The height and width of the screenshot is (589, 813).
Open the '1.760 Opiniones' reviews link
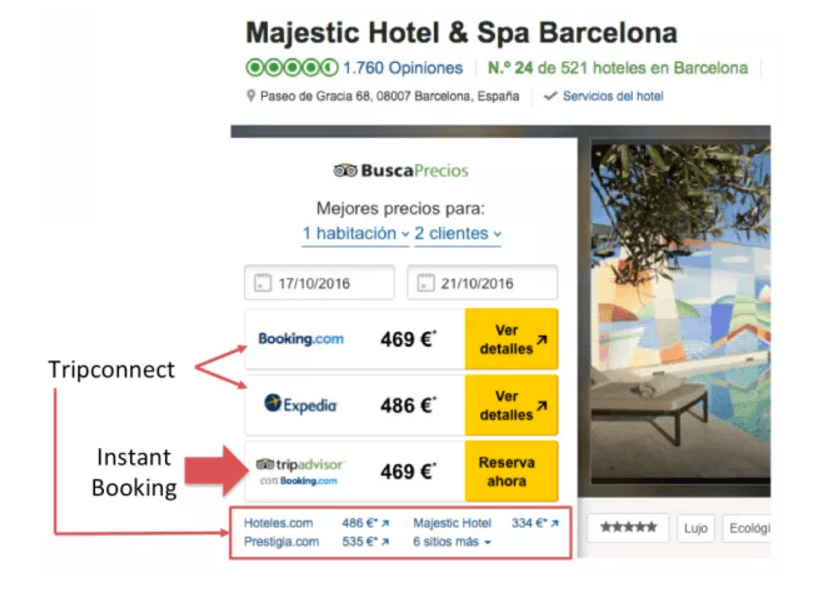point(402,68)
